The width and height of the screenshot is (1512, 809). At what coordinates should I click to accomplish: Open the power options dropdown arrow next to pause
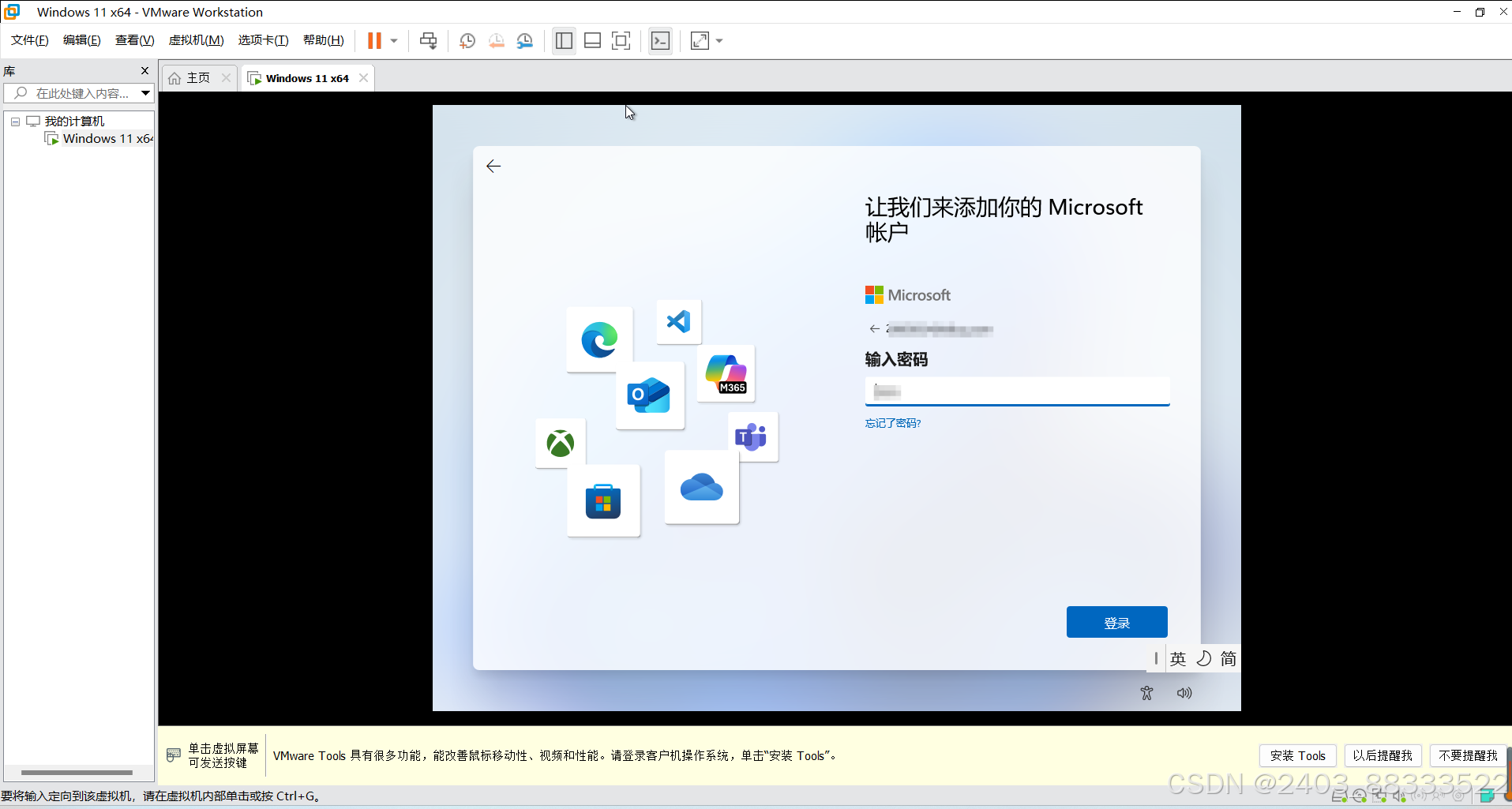[x=393, y=41]
